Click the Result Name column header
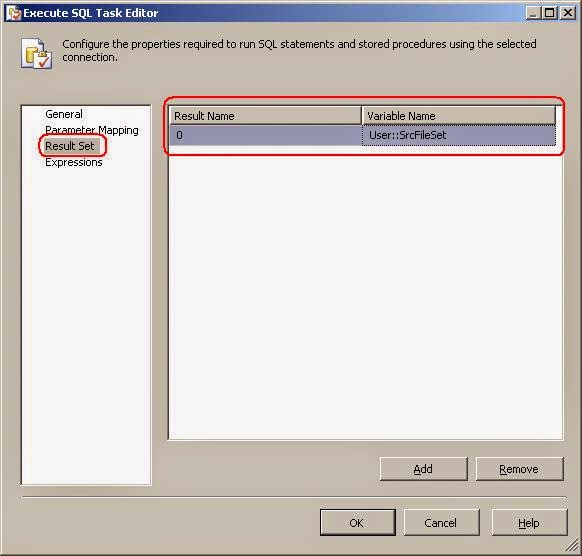582x556 pixels. pos(265,116)
